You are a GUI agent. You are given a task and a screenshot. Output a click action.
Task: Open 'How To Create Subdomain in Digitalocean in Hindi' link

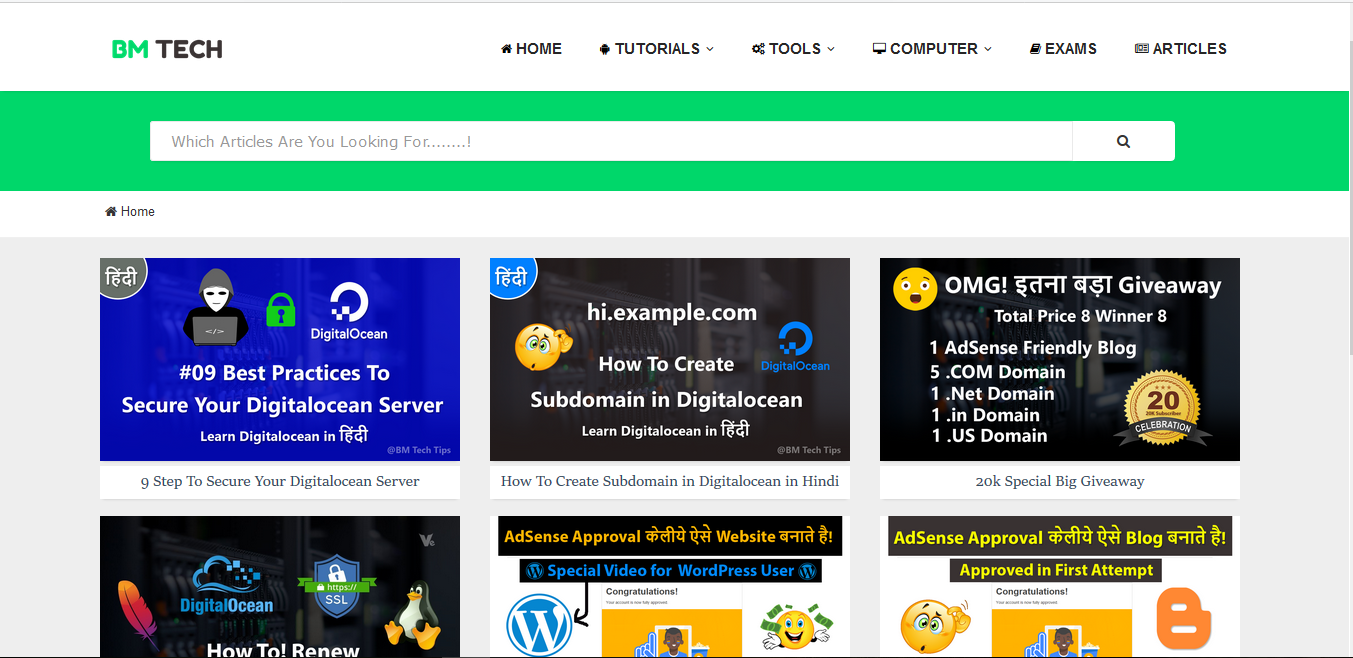coord(670,481)
